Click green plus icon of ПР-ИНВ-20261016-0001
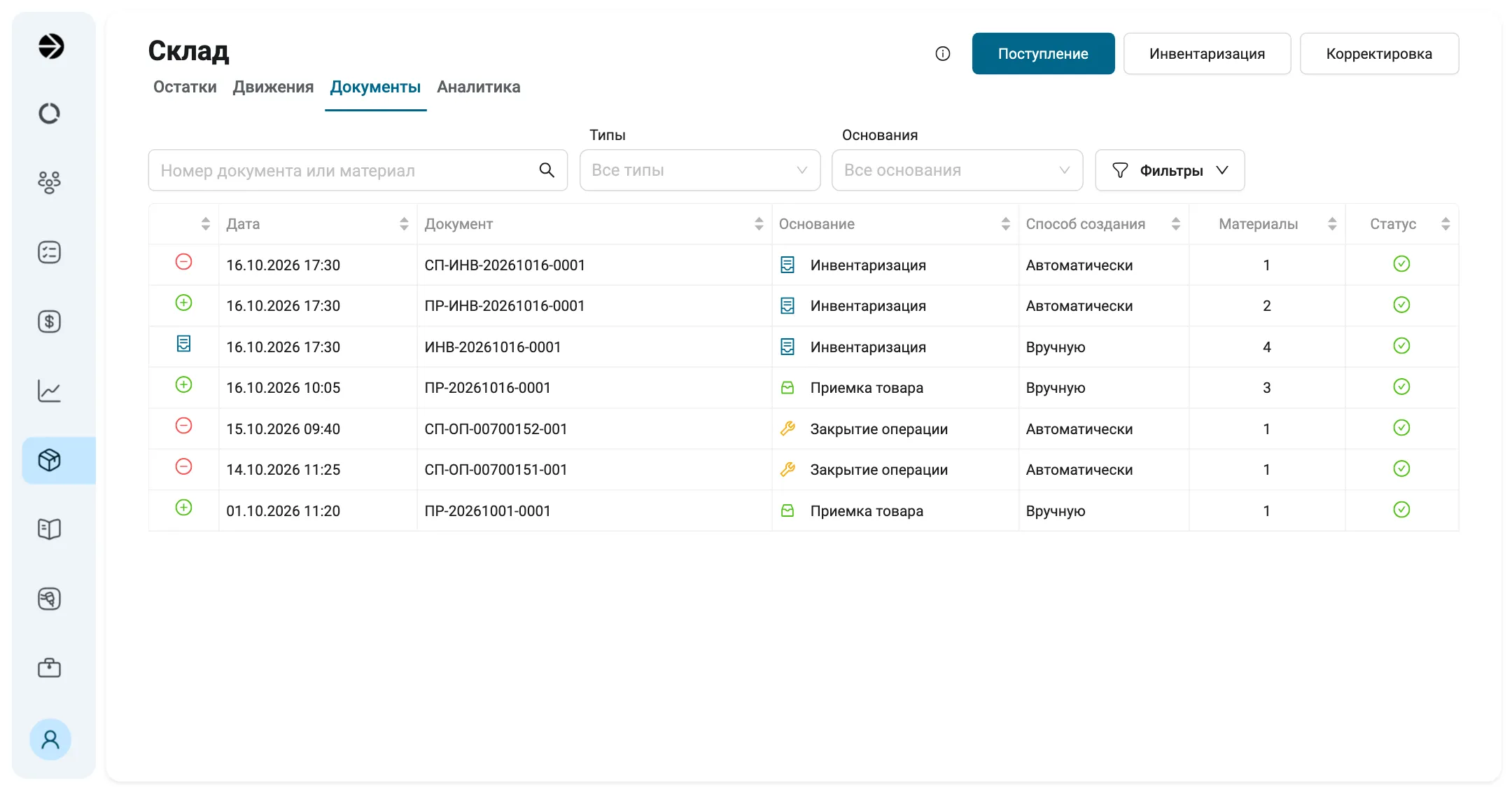1512x792 pixels. 183,303
